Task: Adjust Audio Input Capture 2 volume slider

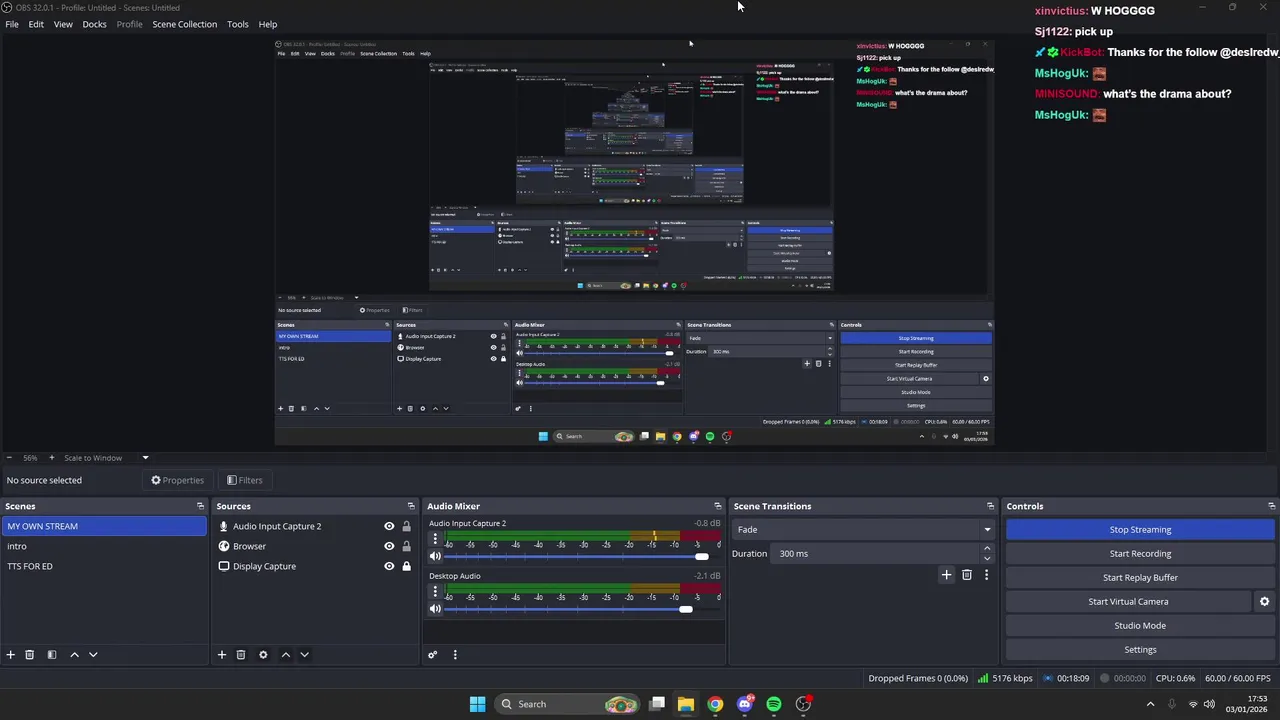Action: click(x=701, y=557)
